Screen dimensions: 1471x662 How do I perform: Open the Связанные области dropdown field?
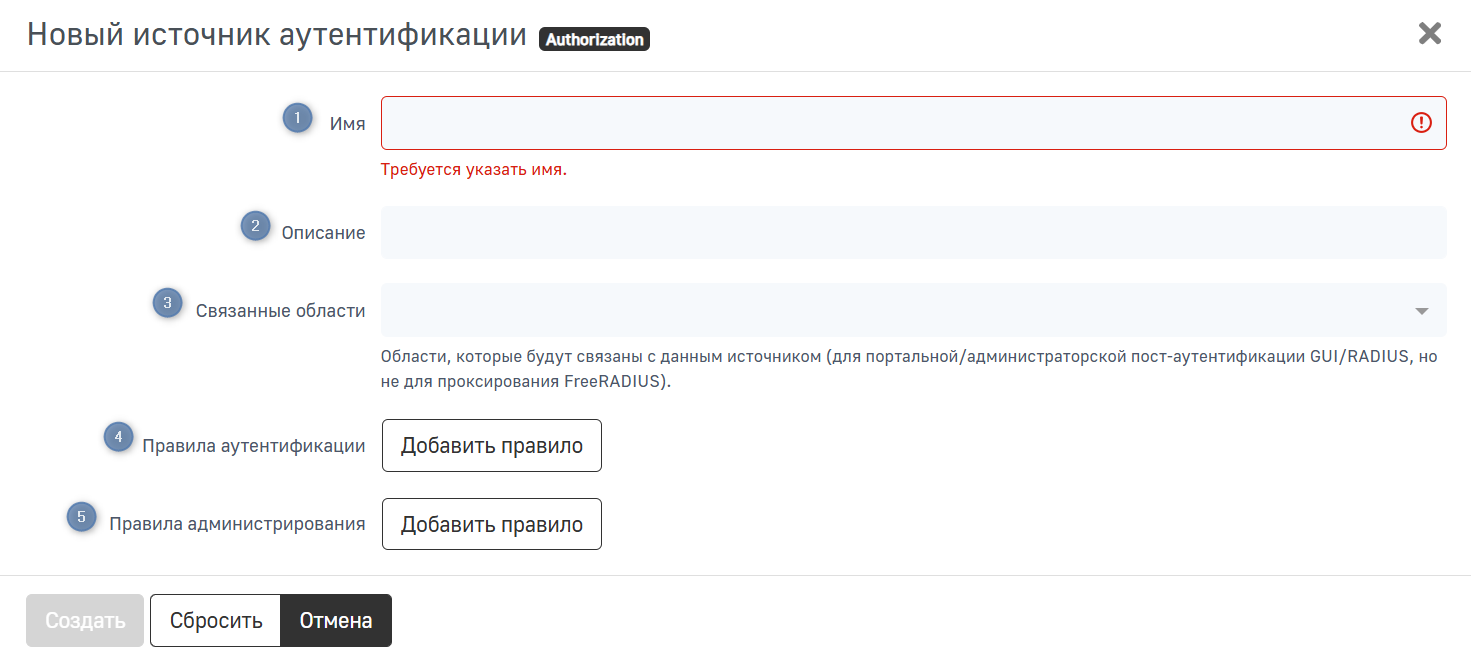(x=890, y=310)
